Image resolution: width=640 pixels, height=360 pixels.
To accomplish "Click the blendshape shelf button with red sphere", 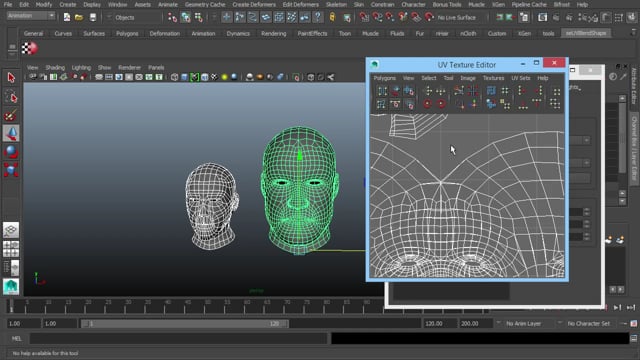I will coord(29,48).
